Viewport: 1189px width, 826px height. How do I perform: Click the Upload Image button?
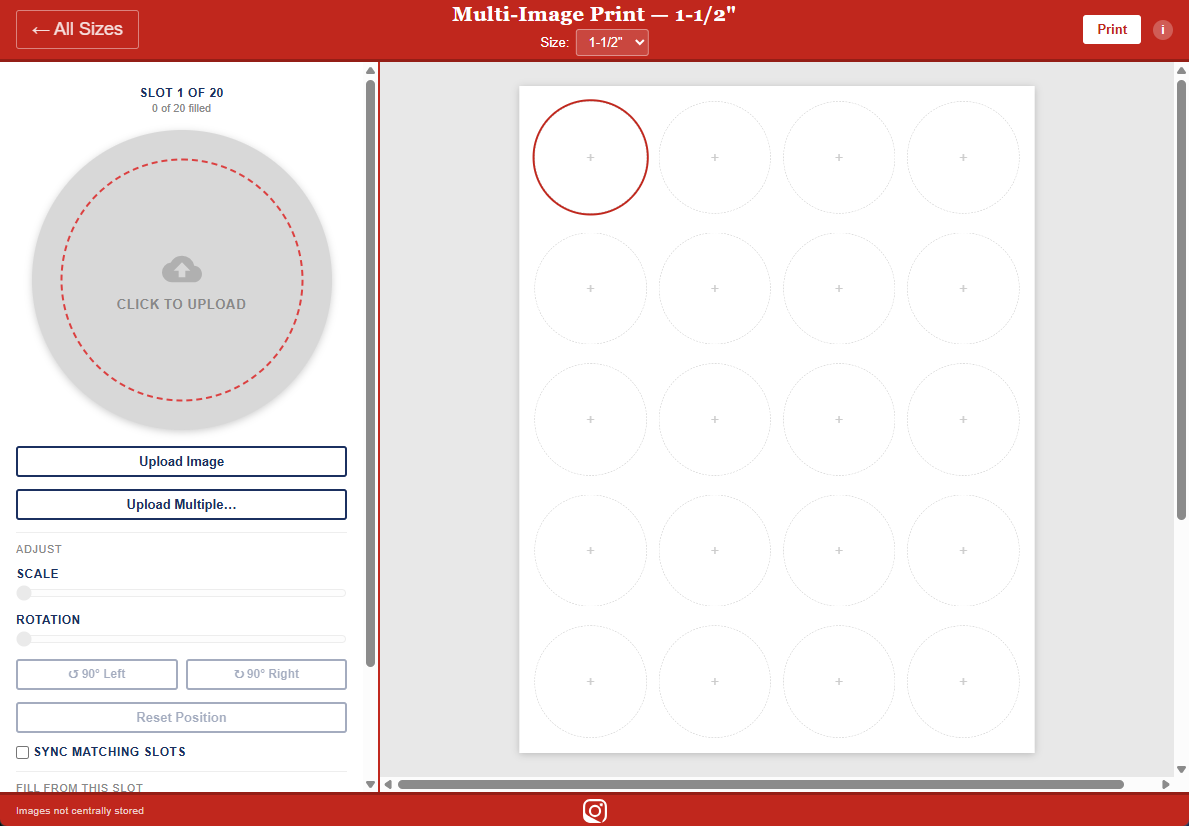point(181,461)
